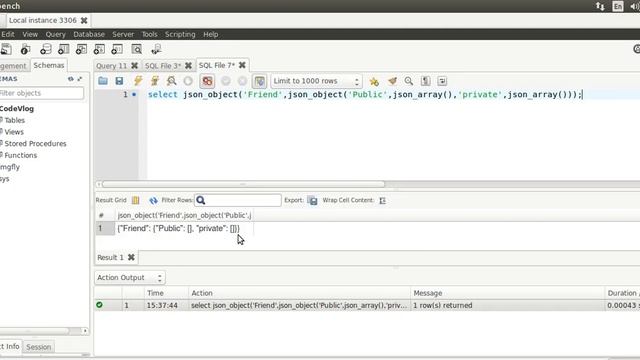This screenshot has width=640, height=360.
Task: Select the Friend JSON result cell
Action: [x=184, y=228]
